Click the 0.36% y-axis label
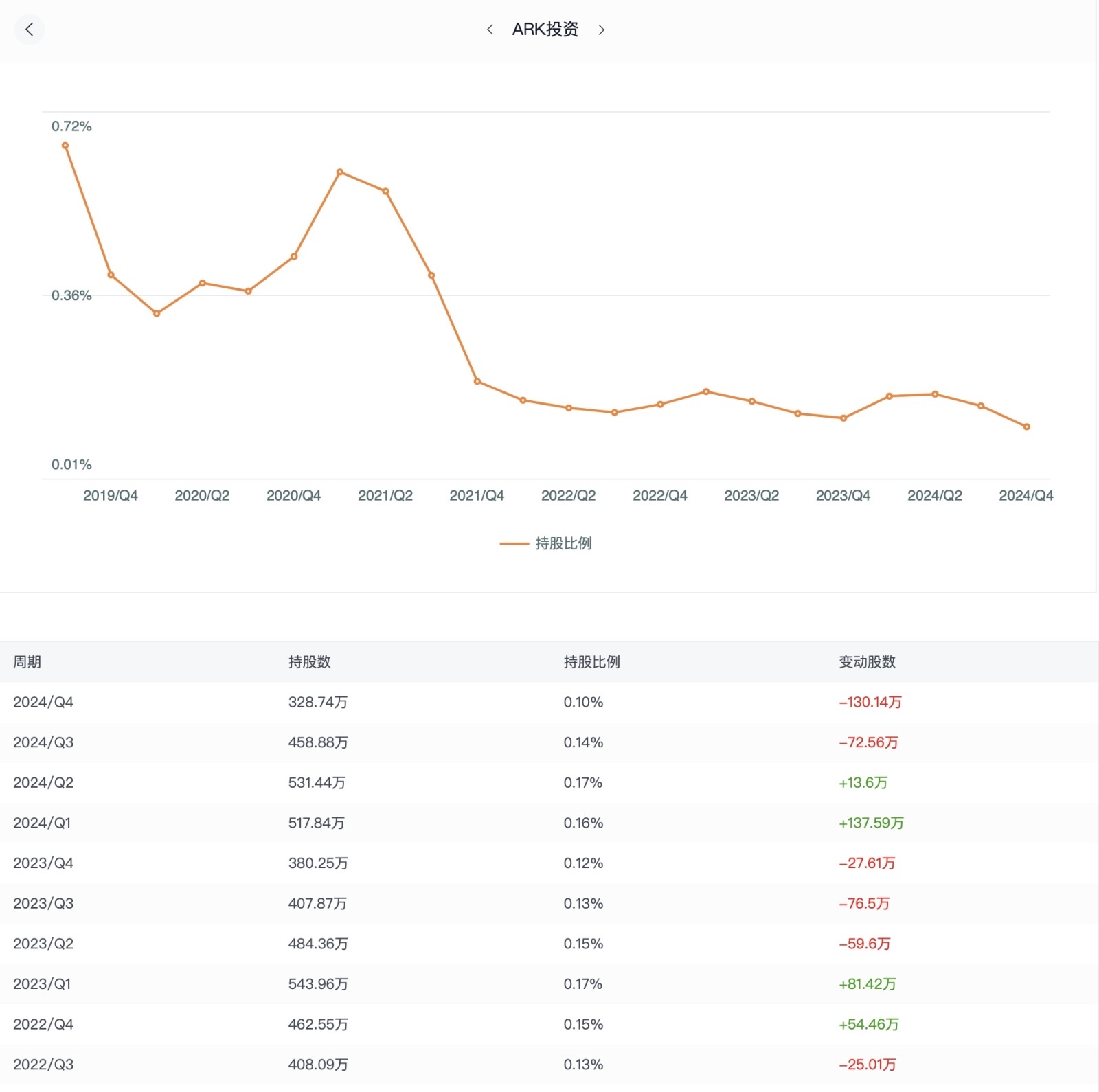 click(x=71, y=295)
